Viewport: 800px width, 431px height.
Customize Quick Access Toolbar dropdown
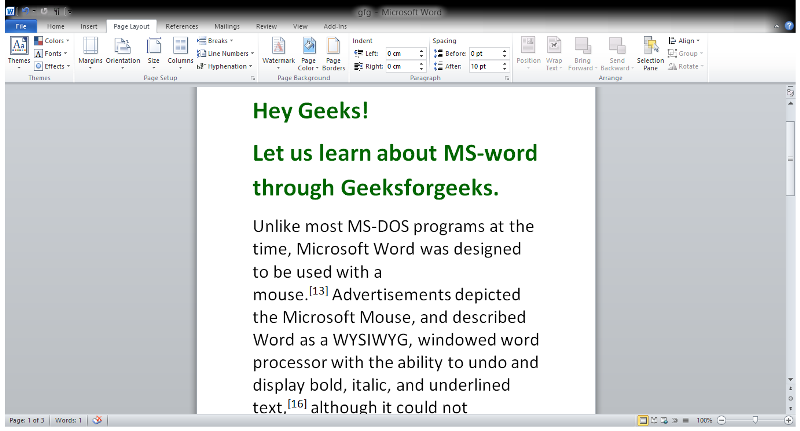coord(68,12)
